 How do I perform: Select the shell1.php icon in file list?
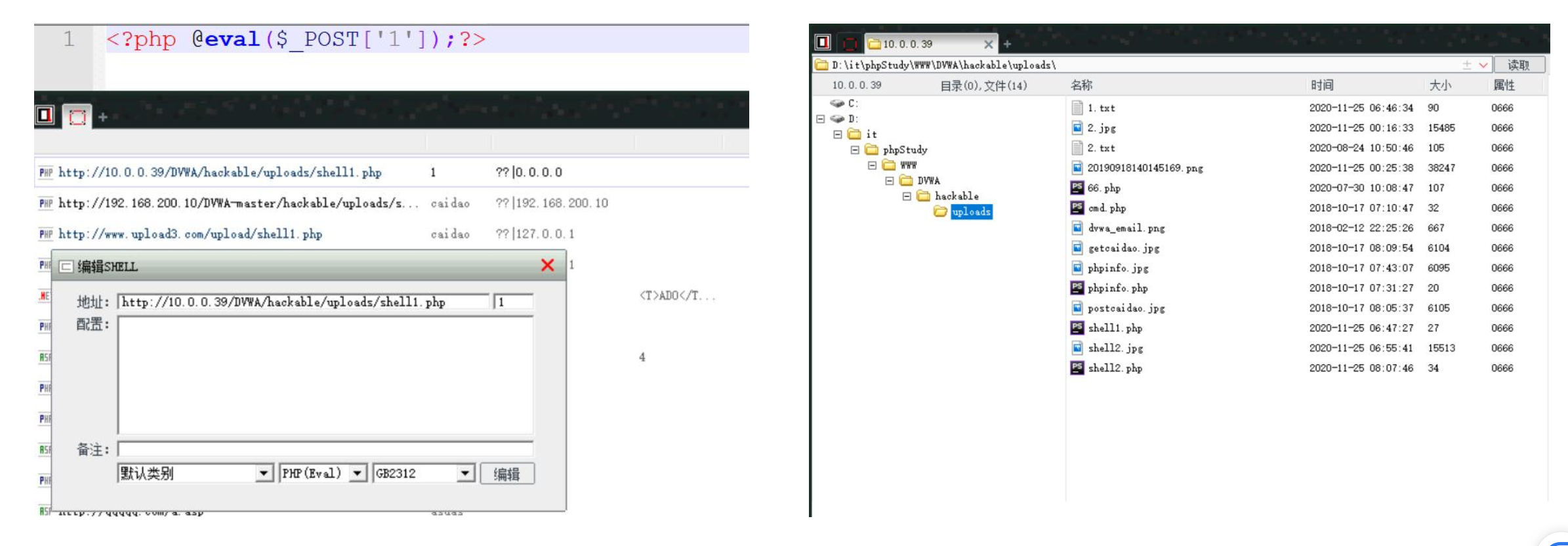click(1077, 328)
